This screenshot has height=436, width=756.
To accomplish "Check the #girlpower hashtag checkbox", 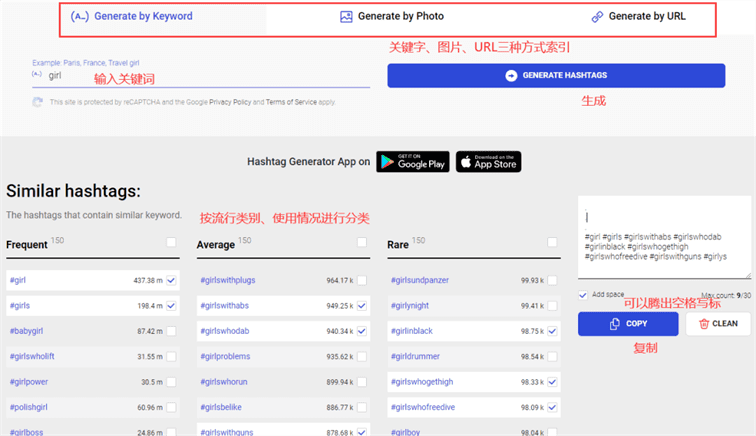I will point(171,382).
